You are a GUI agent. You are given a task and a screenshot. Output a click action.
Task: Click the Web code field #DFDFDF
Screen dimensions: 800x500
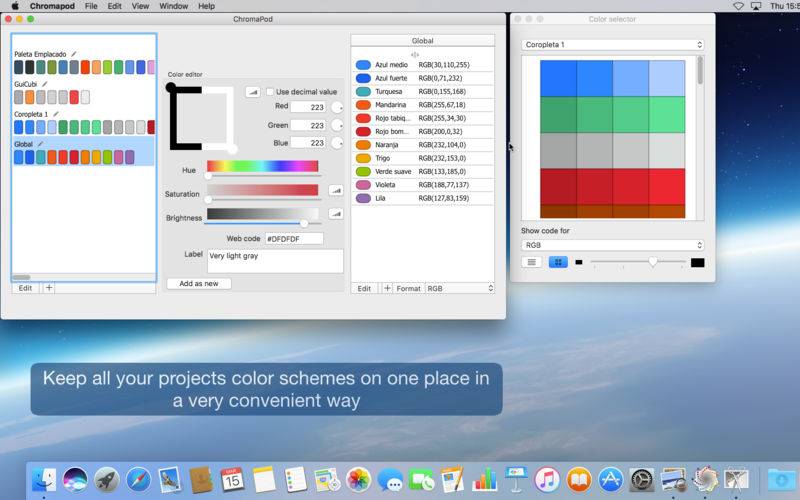coord(294,238)
